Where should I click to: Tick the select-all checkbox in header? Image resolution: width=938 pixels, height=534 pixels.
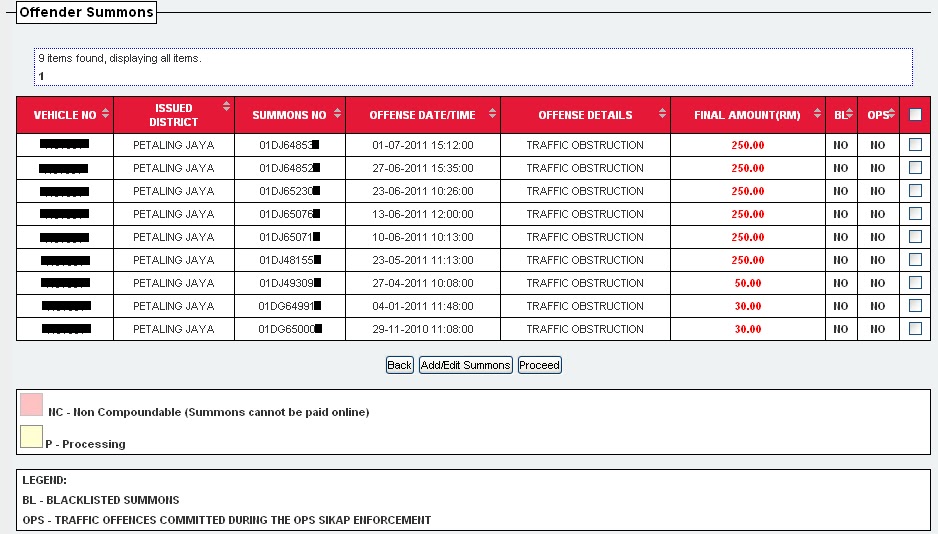(915, 114)
